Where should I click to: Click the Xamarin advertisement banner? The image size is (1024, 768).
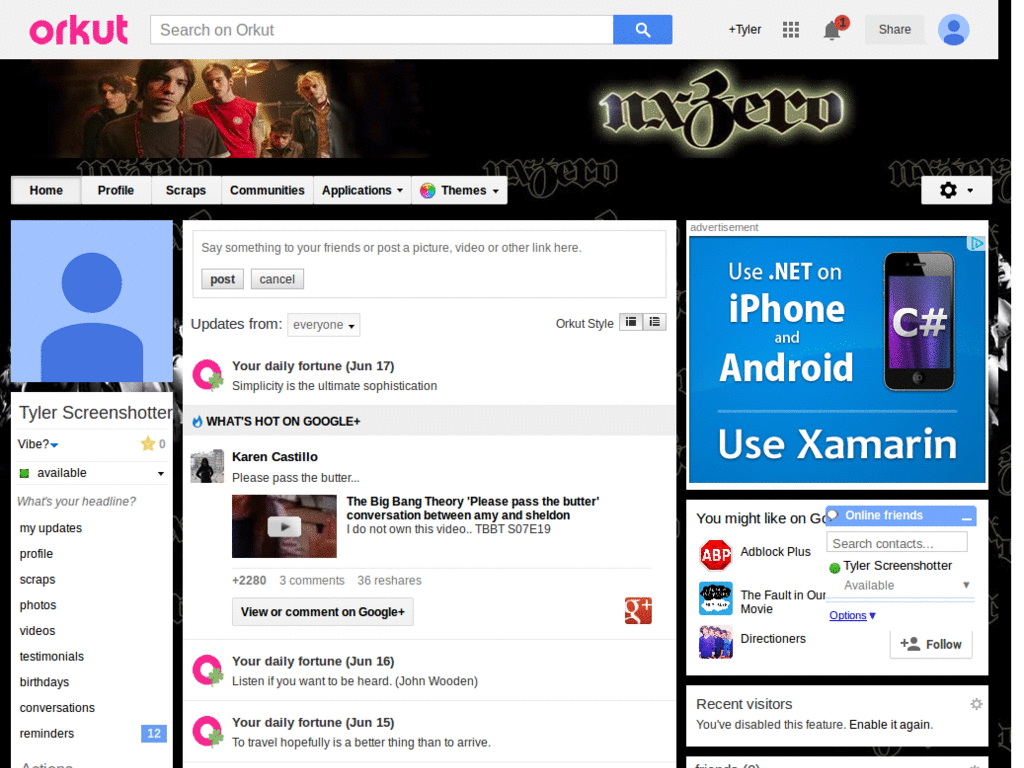click(x=837, y=359)
